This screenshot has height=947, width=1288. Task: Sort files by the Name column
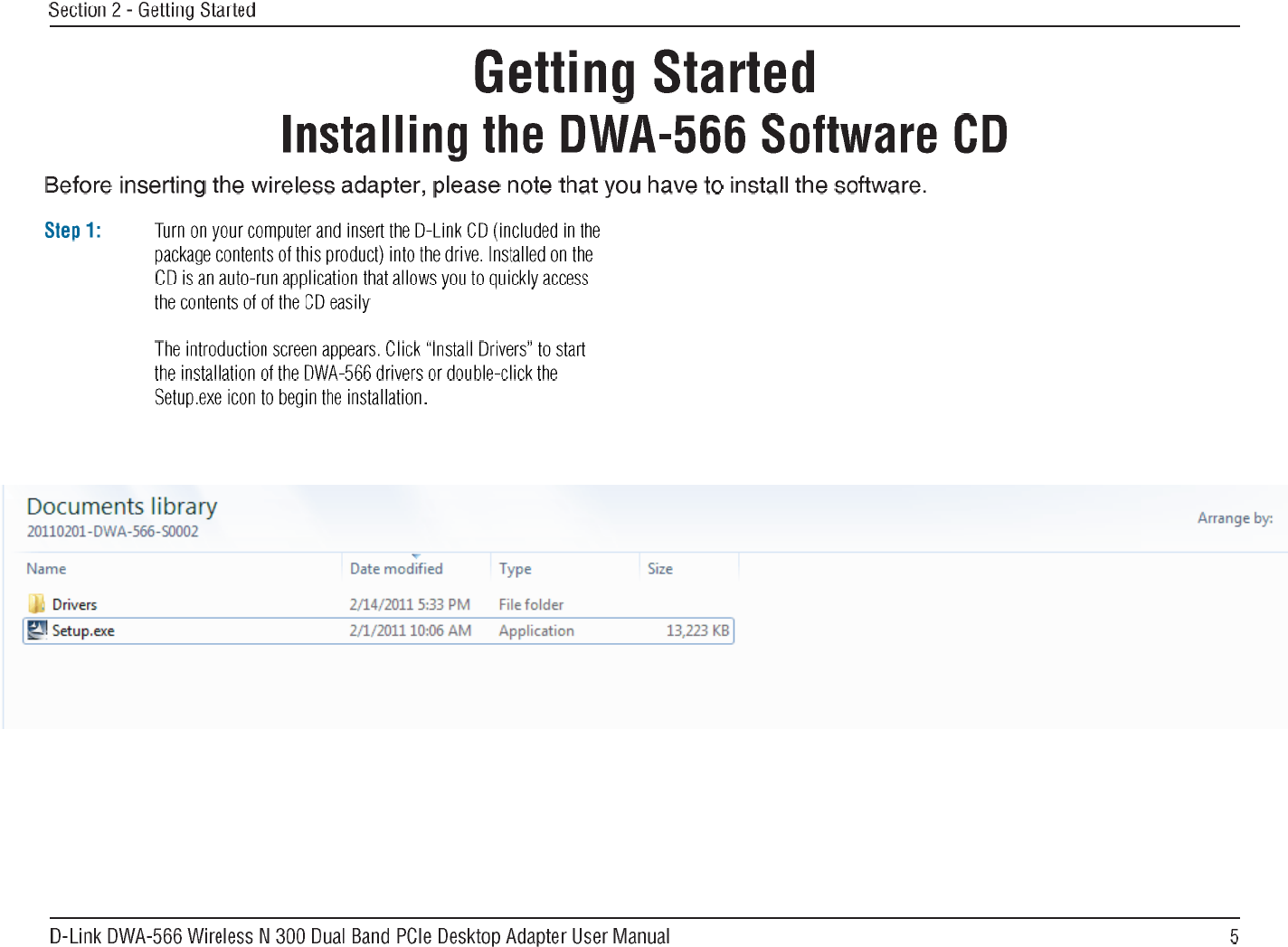point(46,568)
